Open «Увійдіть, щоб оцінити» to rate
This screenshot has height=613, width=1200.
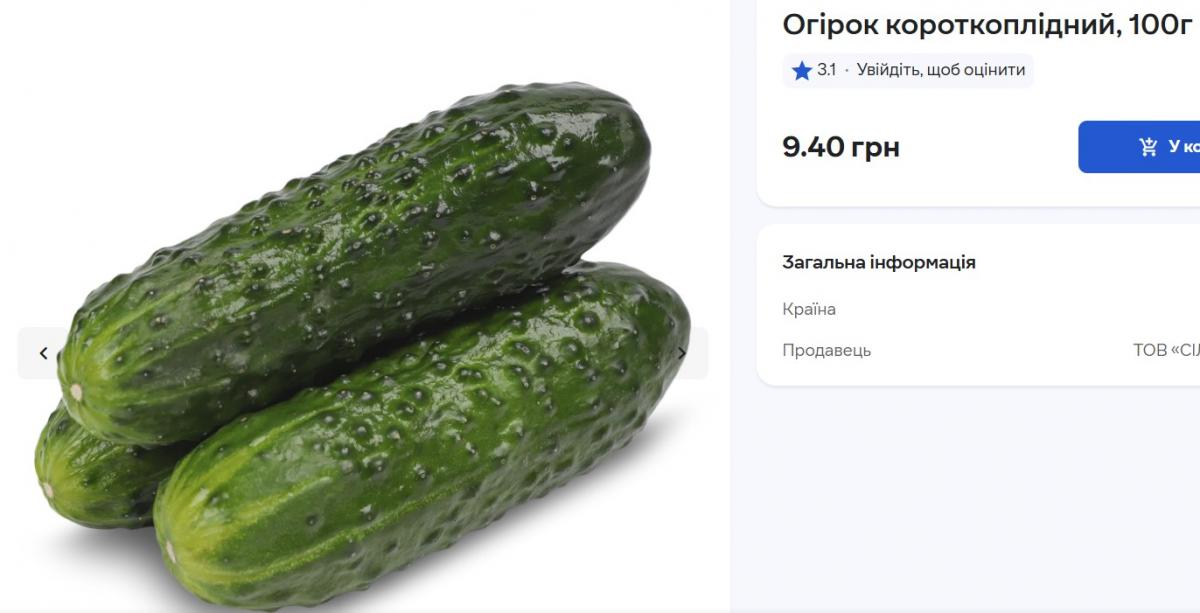(x=942, y=70)
